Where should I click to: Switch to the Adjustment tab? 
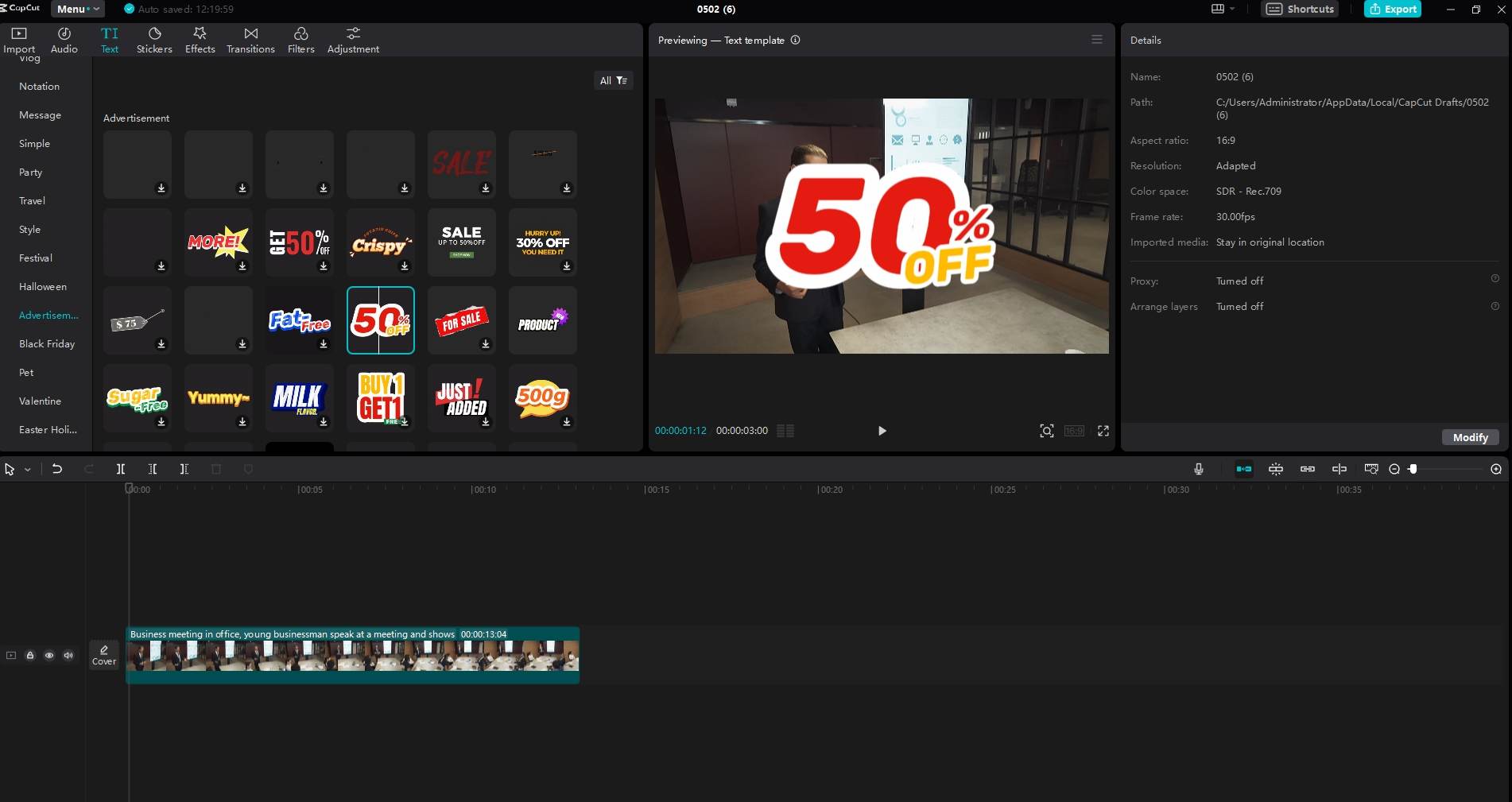353,40
